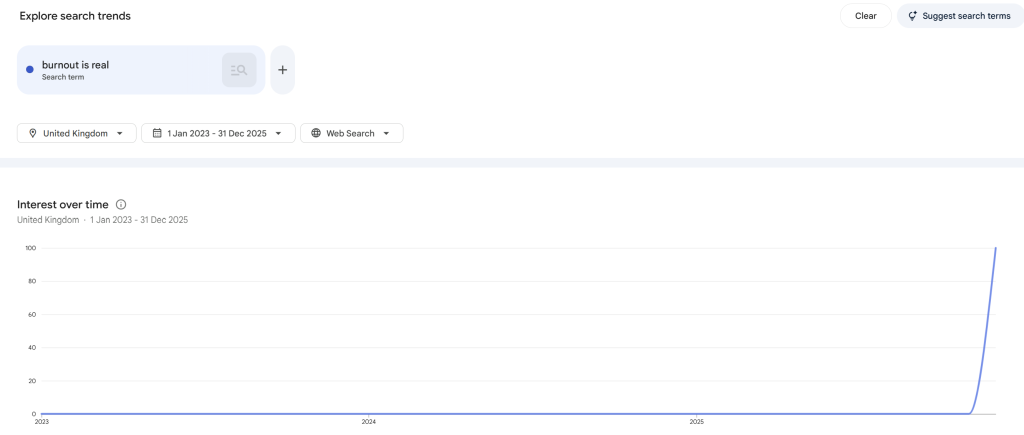The height and width of the screenshot is (435, 1024).
Task: Click the search list icon in term chip
Action: [x=239, y=70]
